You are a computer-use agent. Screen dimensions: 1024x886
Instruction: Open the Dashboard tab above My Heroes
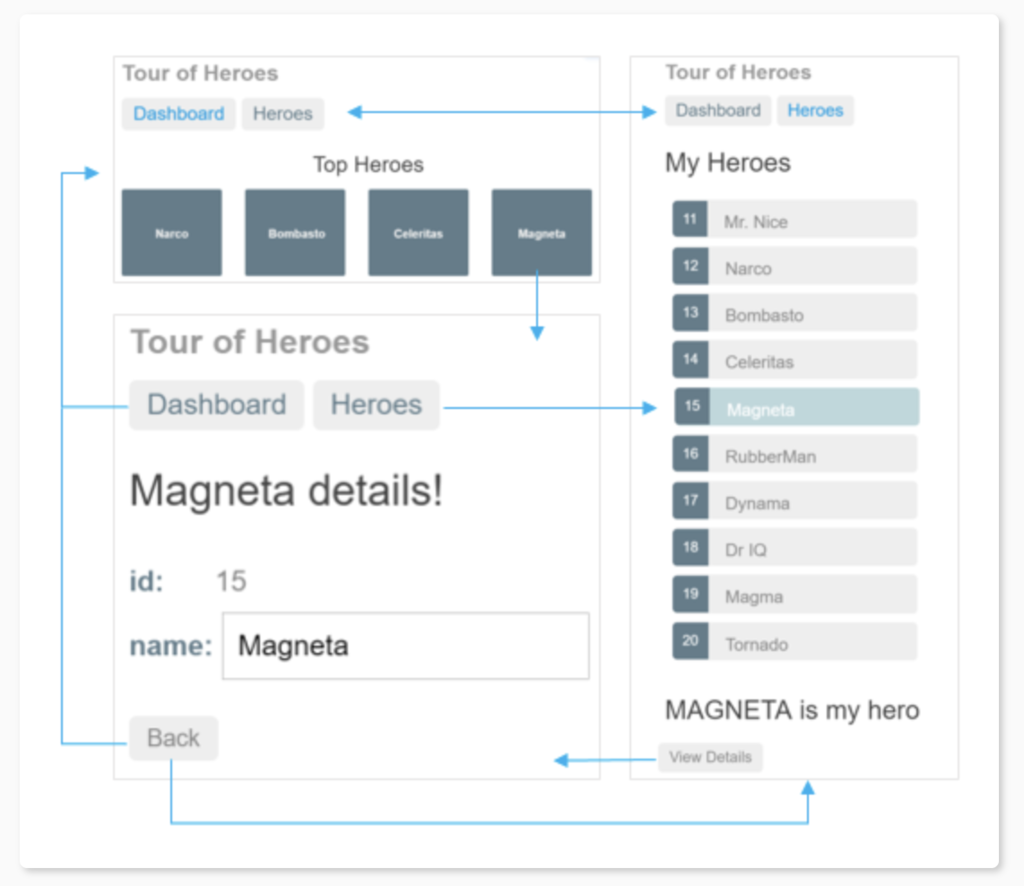718,111
